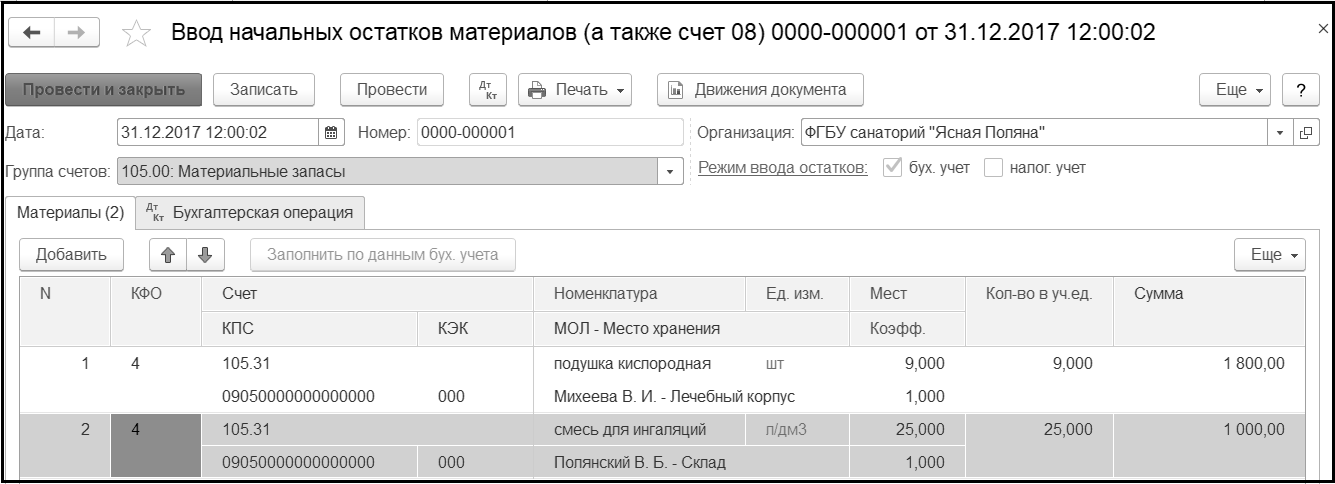Add document to favorites with star

[x=134, y=34]
